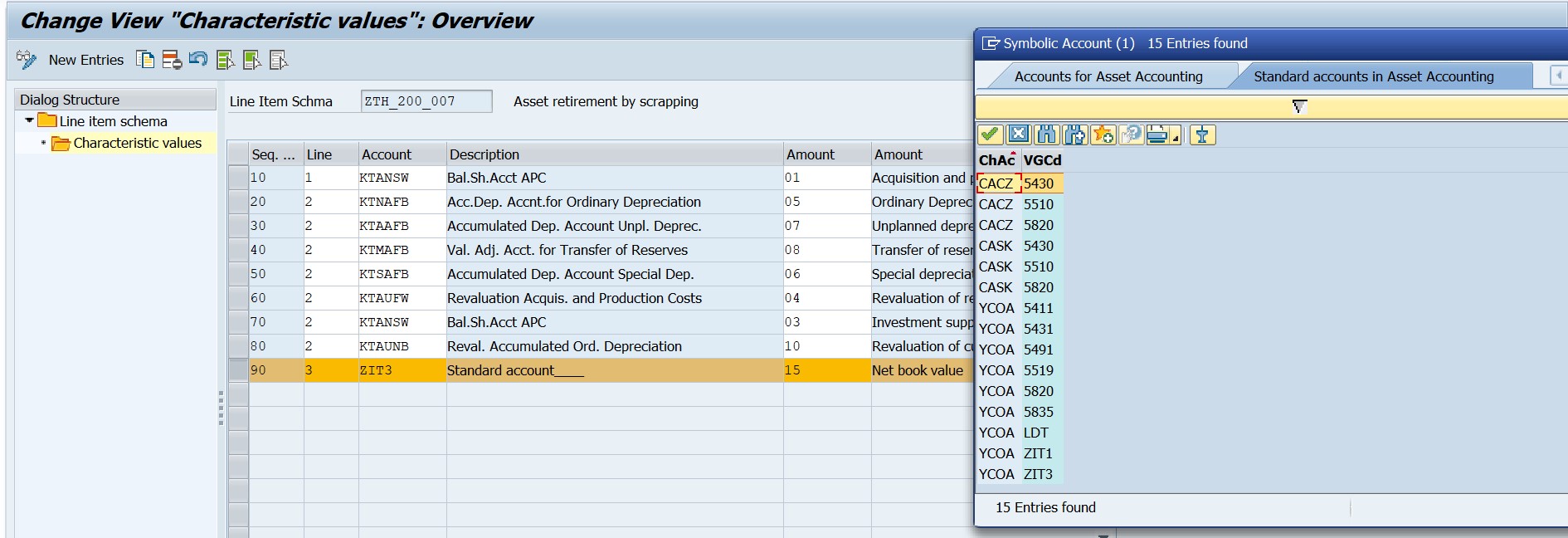Toggle row selector for the KTAUFW row
This screenshot has height=538, width=1568.
tap(239, 298)
